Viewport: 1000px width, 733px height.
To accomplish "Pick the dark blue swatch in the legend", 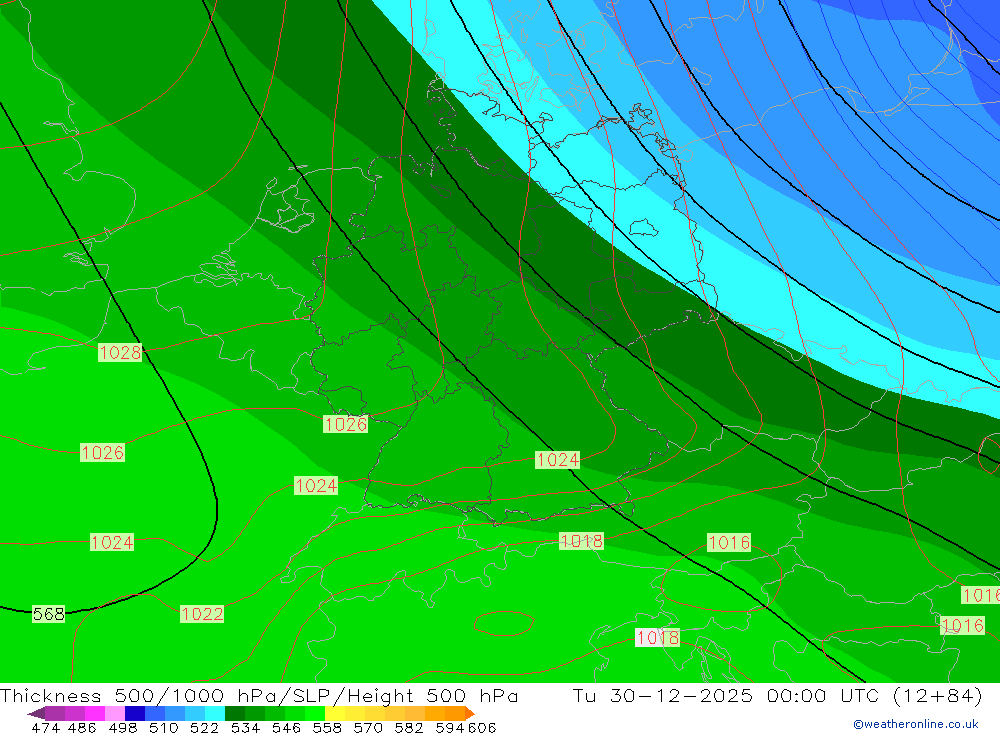I will click(x=135, y=713).
